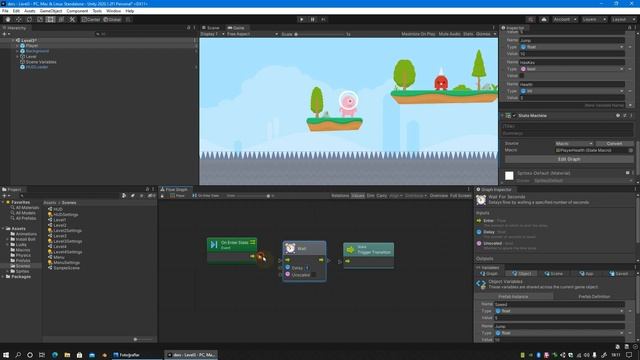Screen dimensions: 640x360
Task: Select the Rect tool in toolbar
Action: point(50,19)
